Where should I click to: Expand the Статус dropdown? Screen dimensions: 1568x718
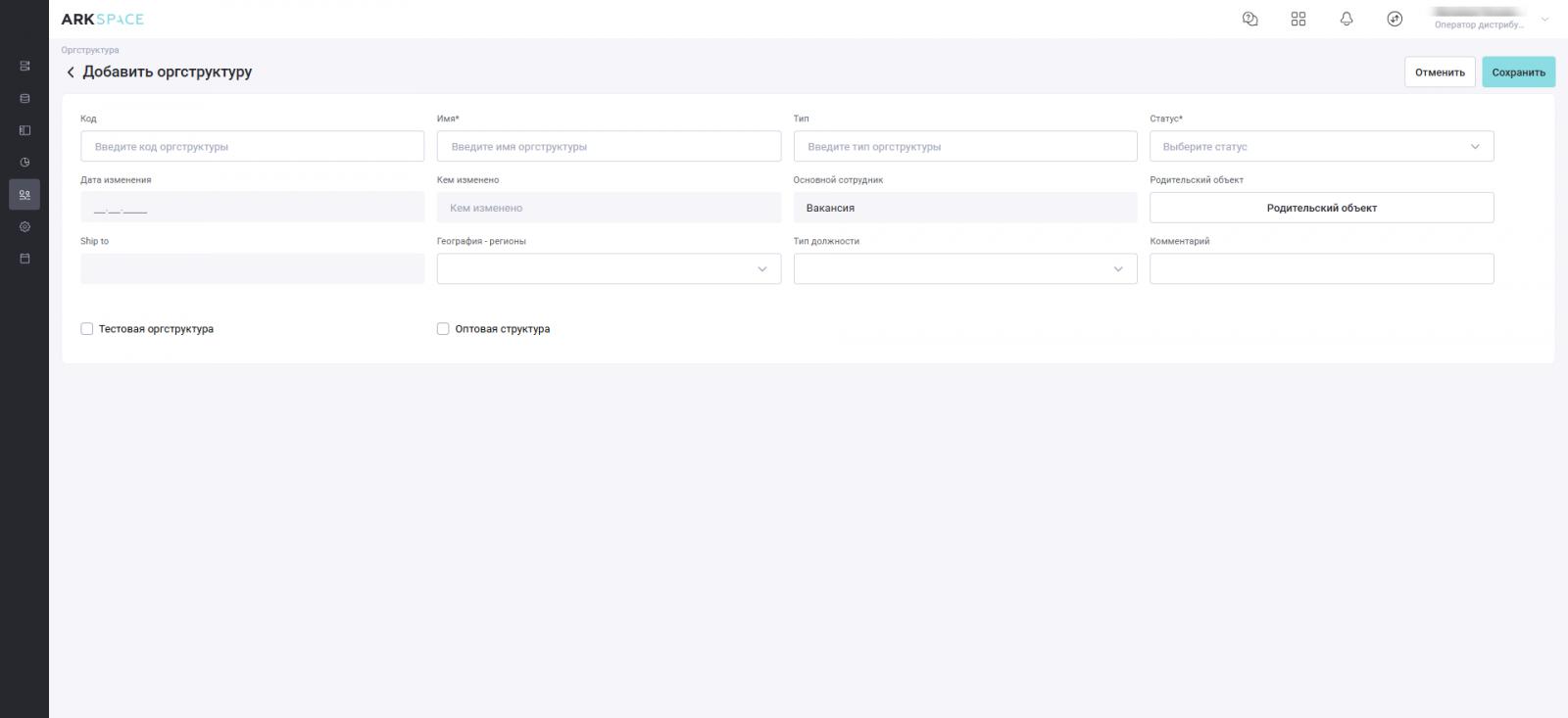[x=1321, y=147]
